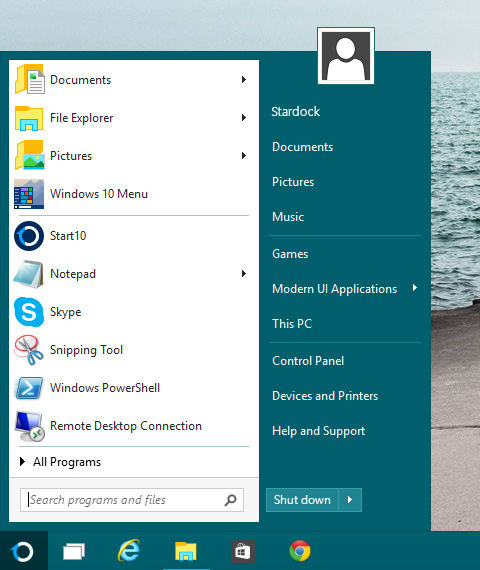Open the Store icon on taskbar
Viewport: 480px width, 570px height.
[x=243, y=551]
